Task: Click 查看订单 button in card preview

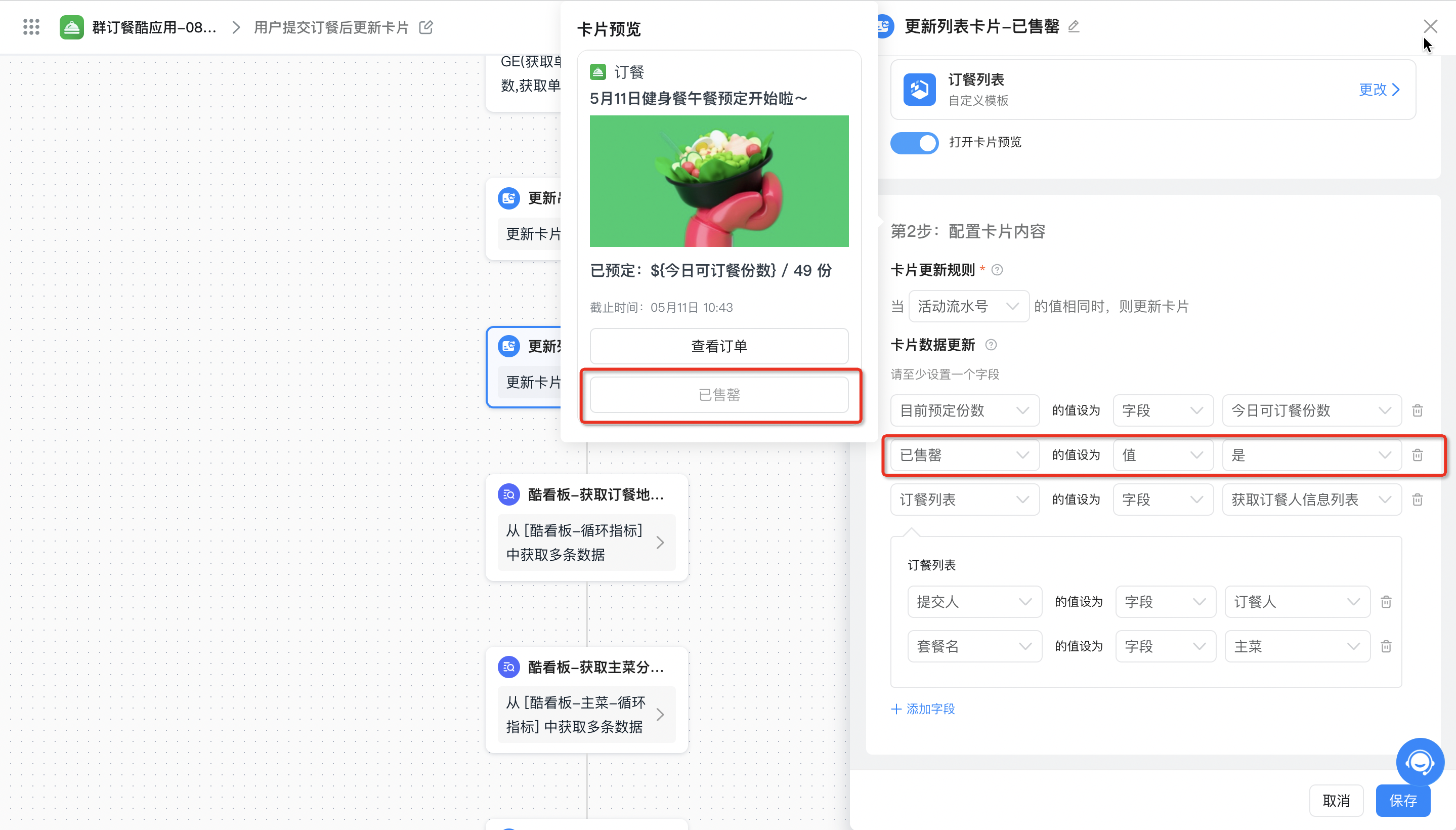Action: pyautogui.click(x=718, y=346)
